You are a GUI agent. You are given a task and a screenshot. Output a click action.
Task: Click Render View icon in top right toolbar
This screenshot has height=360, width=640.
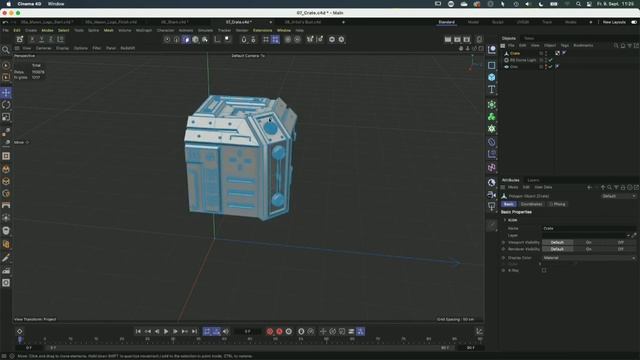[448, 40]
